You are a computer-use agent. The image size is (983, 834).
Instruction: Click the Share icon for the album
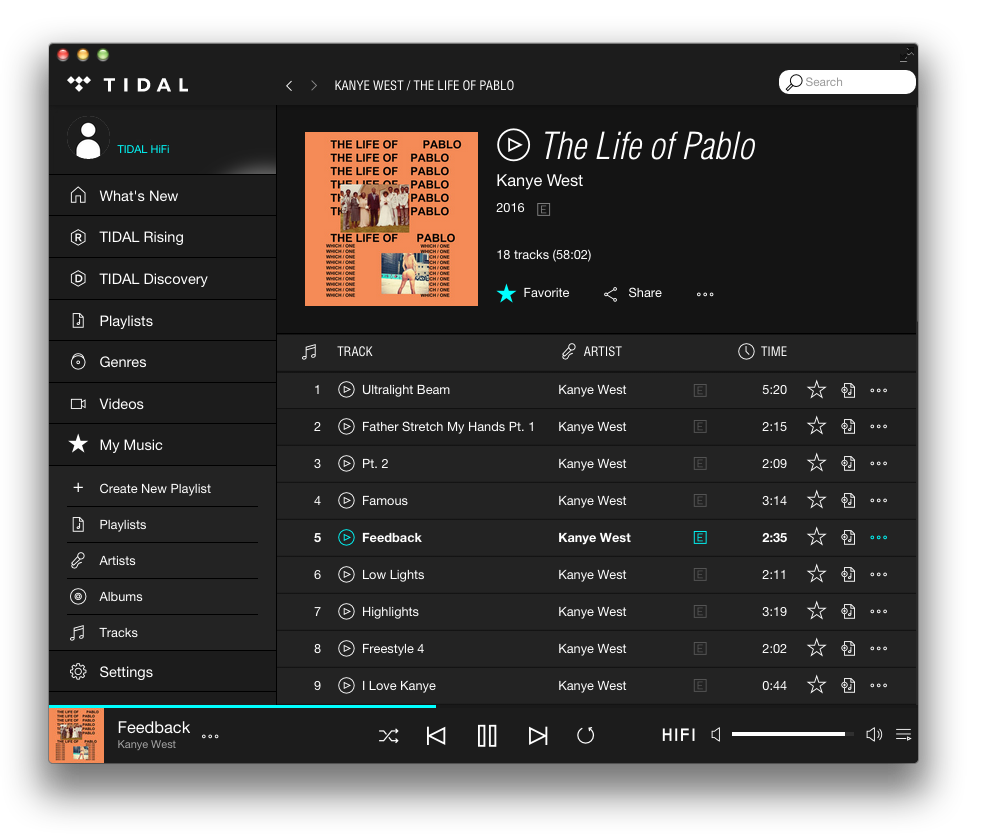tap(611, 294)
